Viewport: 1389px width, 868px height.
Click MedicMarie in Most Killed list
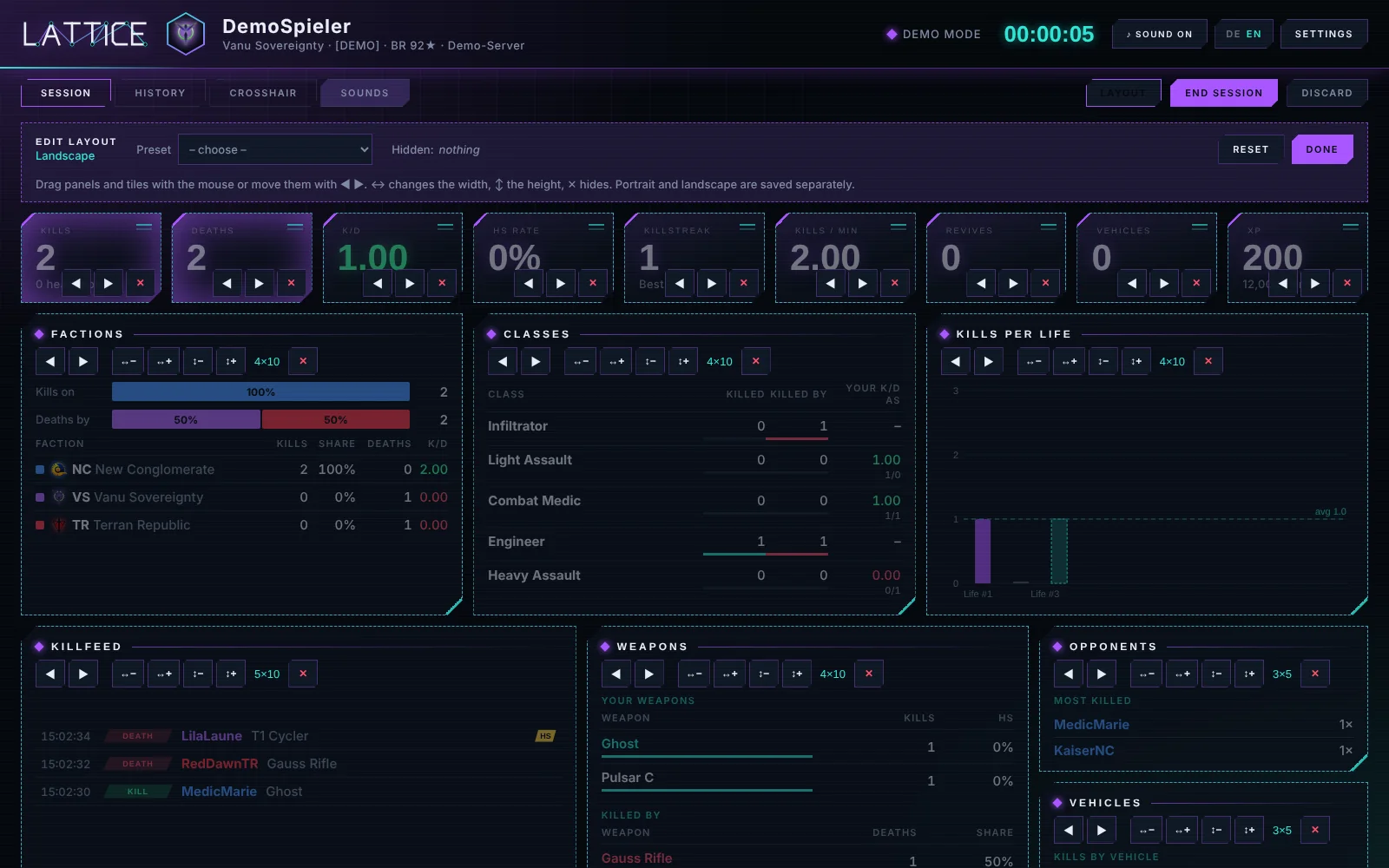1091,725
